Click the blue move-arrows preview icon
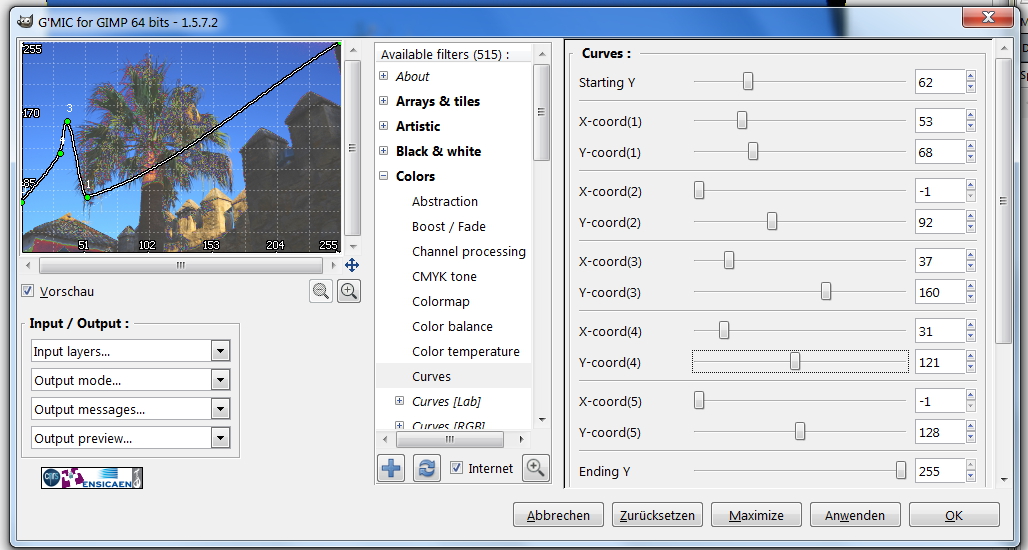The image size is (1028, 550). coord(352,265)
